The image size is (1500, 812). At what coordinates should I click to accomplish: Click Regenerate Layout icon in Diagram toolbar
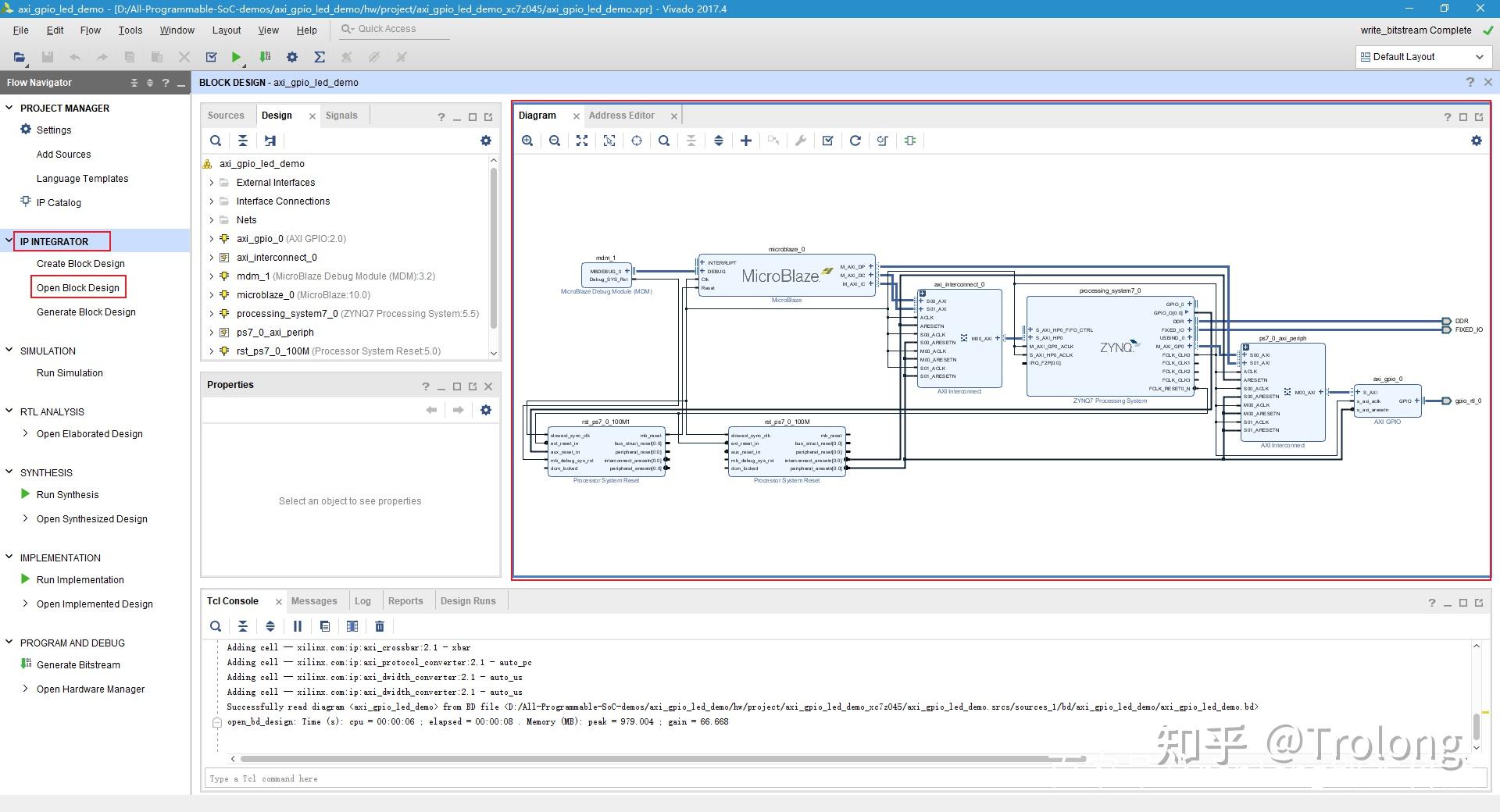pyautogui.click(x=855, y=141)
